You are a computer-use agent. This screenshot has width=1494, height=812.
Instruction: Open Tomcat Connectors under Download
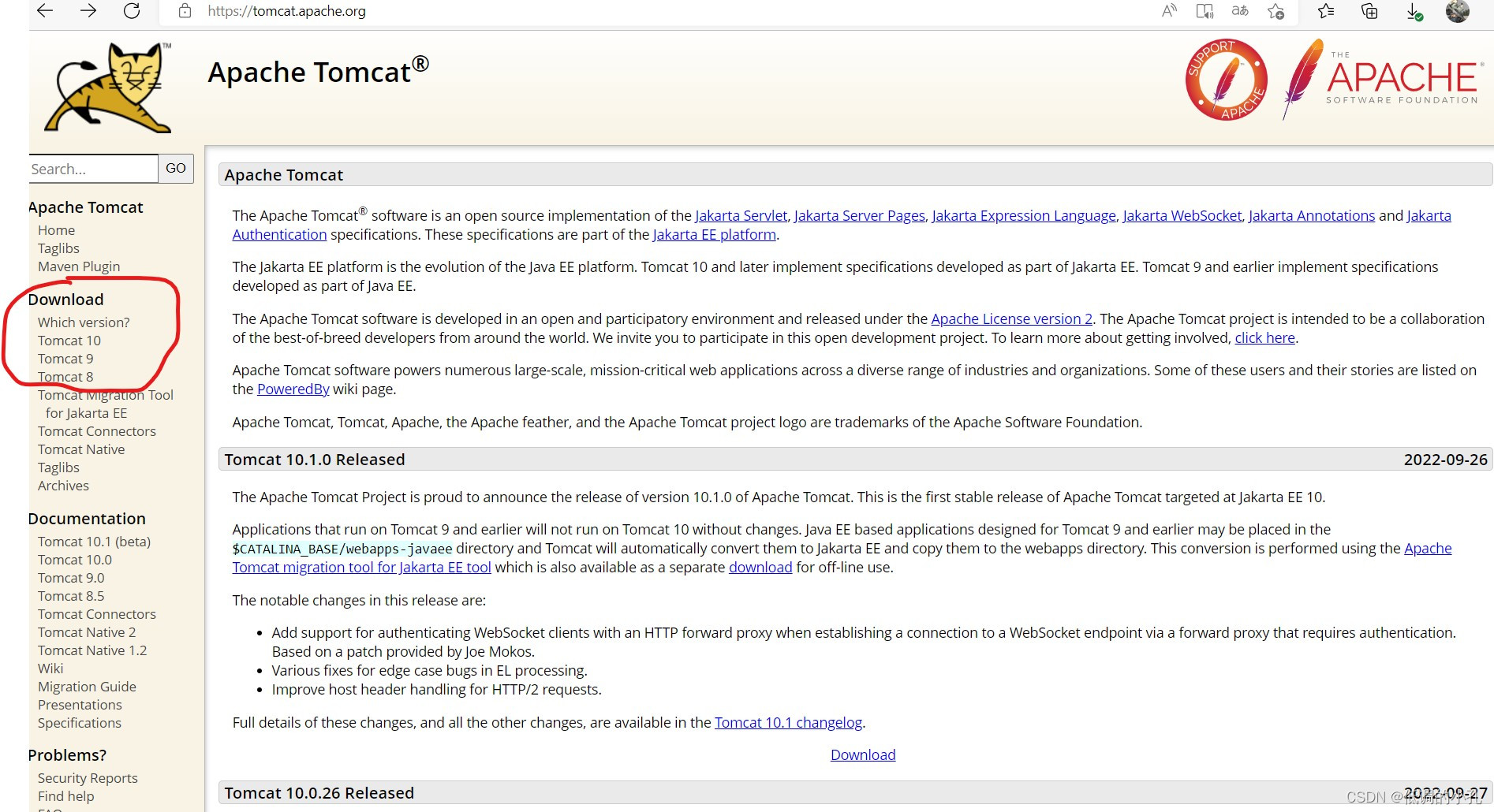(x=97, y=431)
